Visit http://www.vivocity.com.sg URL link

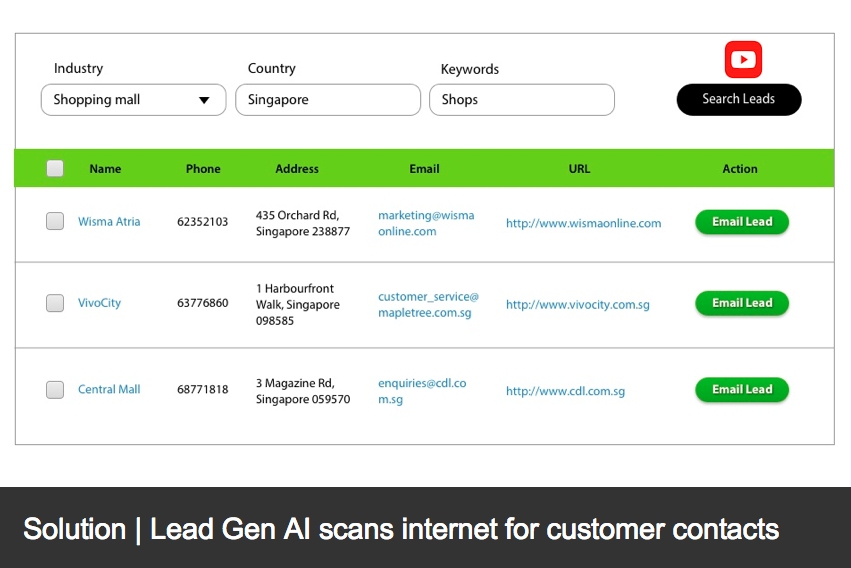[577, 304]
